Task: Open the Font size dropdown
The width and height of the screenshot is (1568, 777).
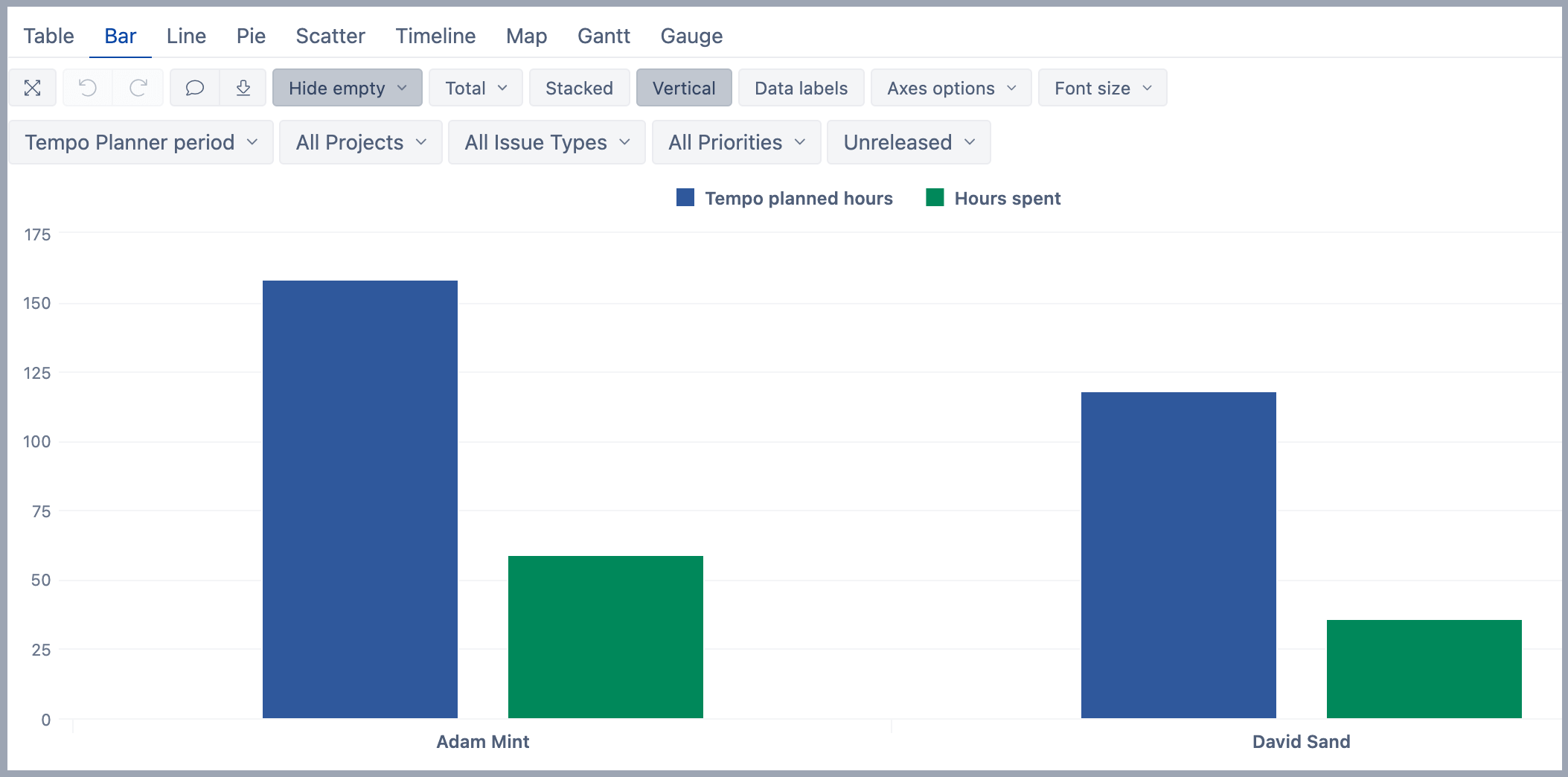Action: pos(1102,88)
